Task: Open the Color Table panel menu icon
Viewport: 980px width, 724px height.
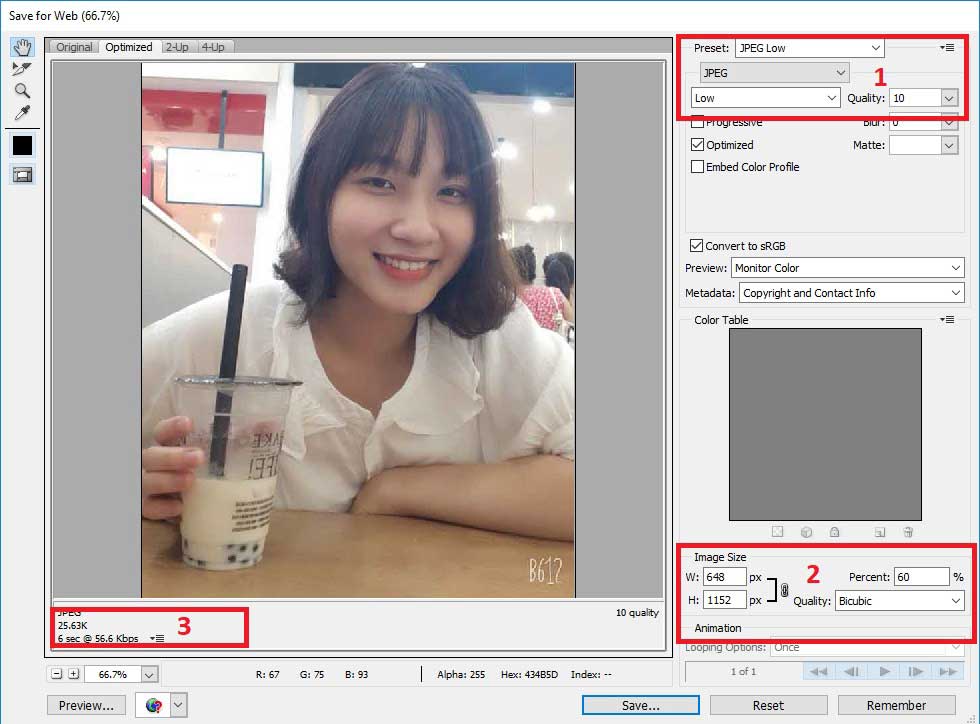Action: point(947,319)
